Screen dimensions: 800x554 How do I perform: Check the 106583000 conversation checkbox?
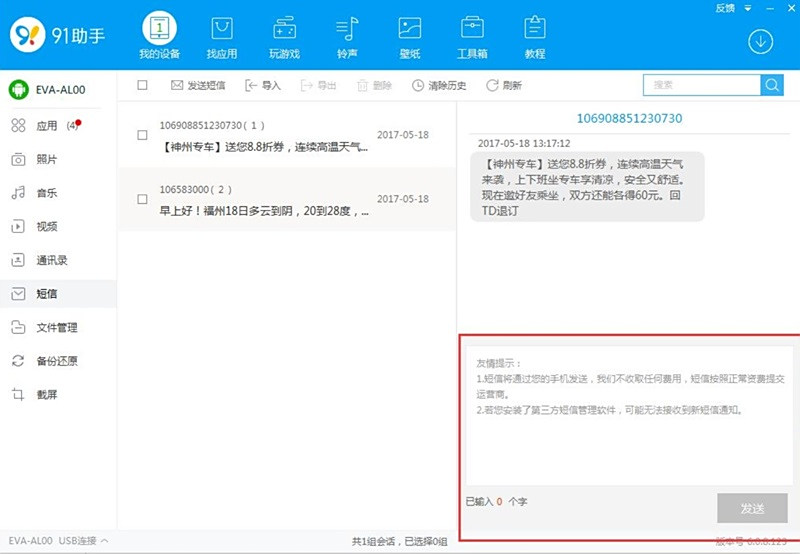pyautogui.click(x=142, y=199)
